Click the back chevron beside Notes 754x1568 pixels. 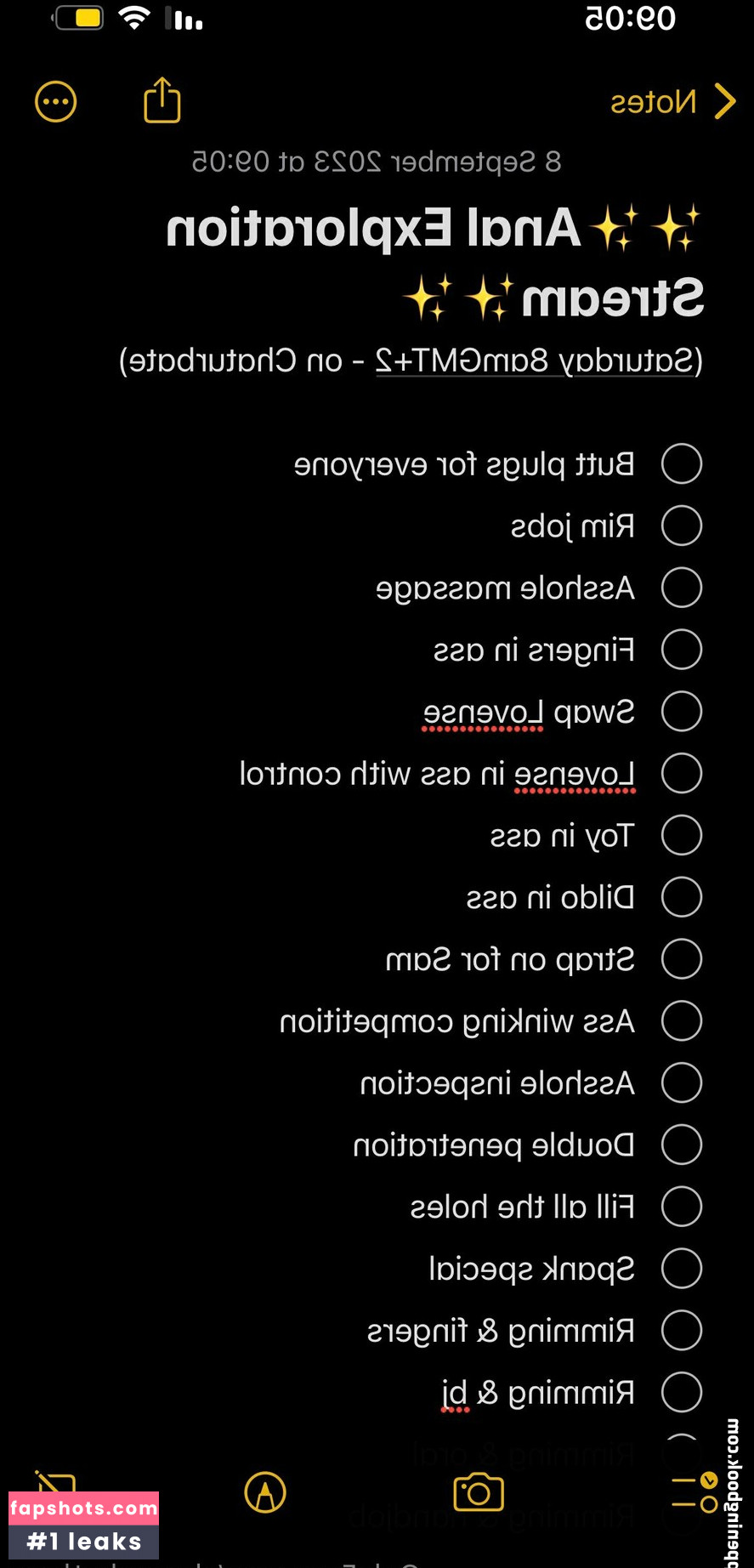point(724,102)
